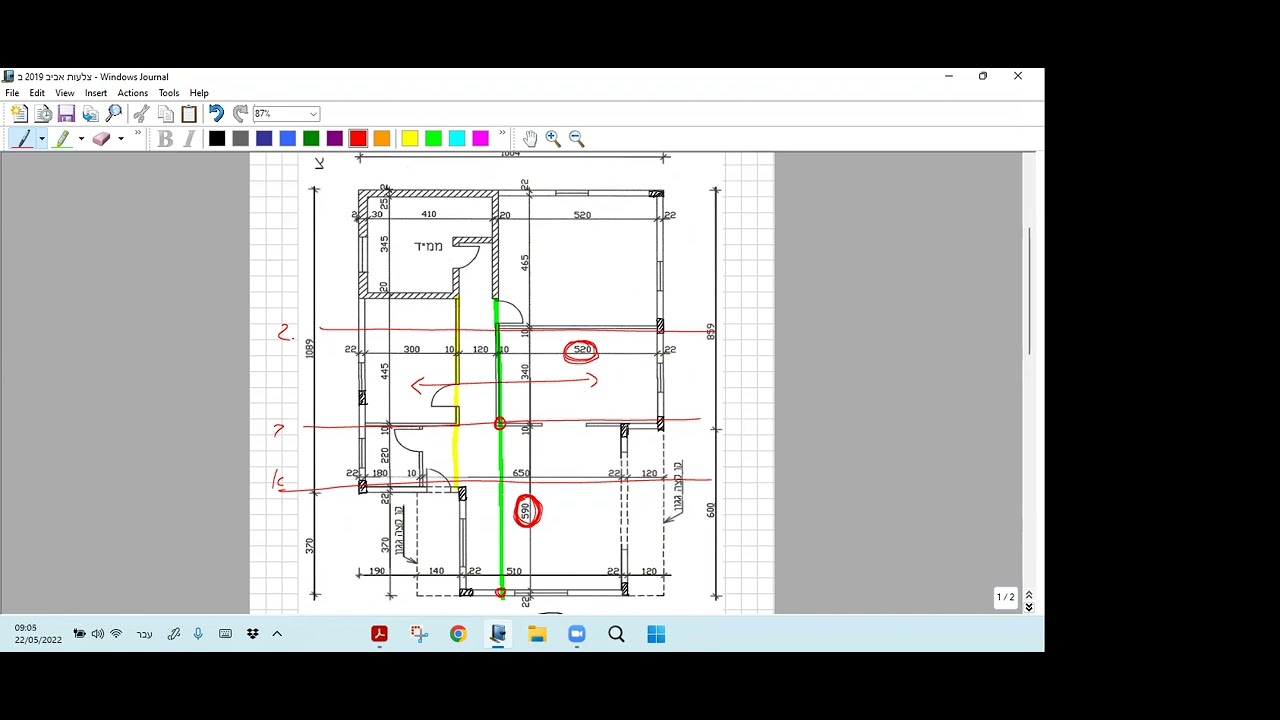Pick the yellow ink color swatch
This screenshot has height=720, width=1280.
click(x=410, y=139)
